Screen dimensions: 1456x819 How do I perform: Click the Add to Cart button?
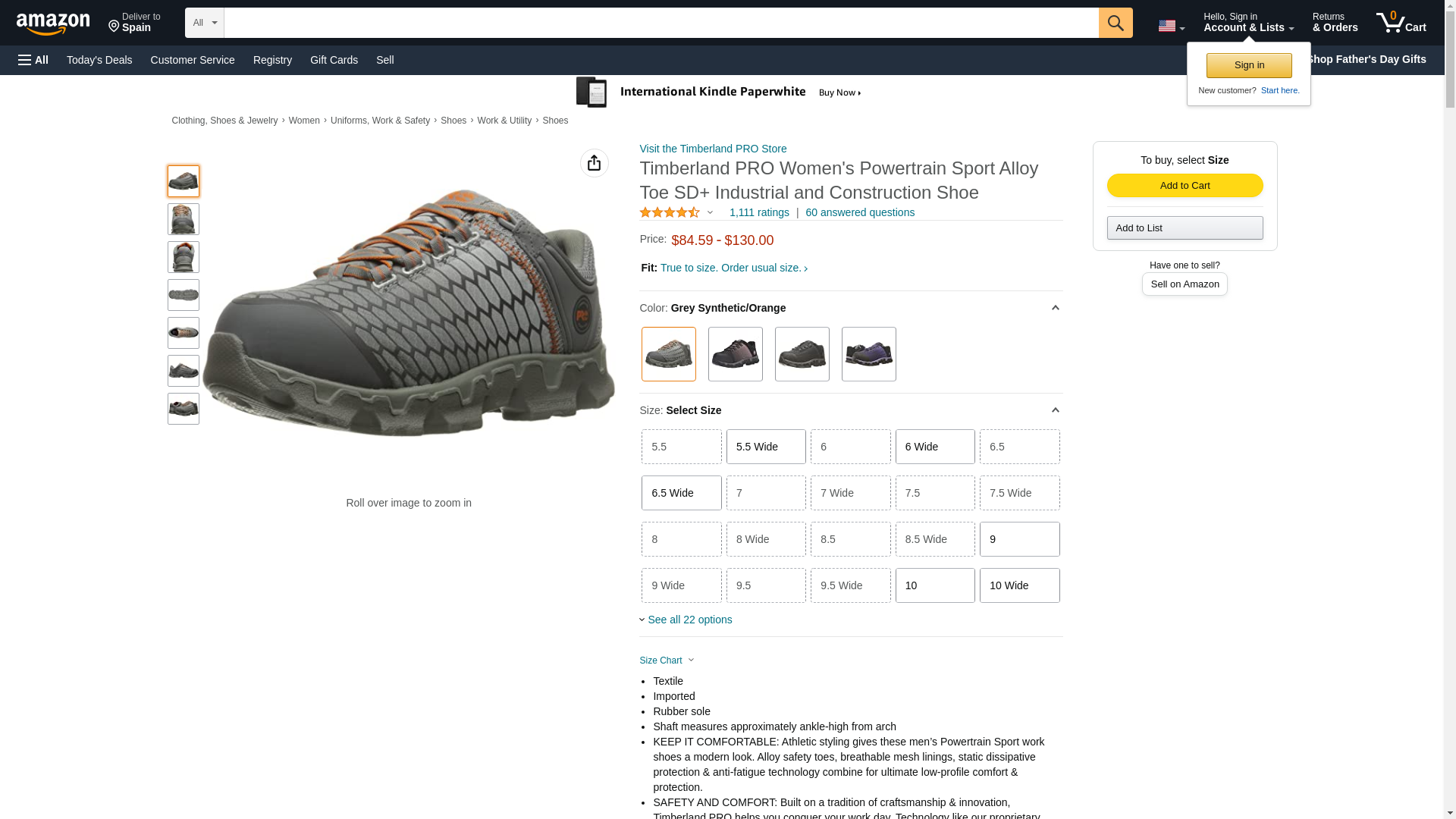[x=1184, y=186]
